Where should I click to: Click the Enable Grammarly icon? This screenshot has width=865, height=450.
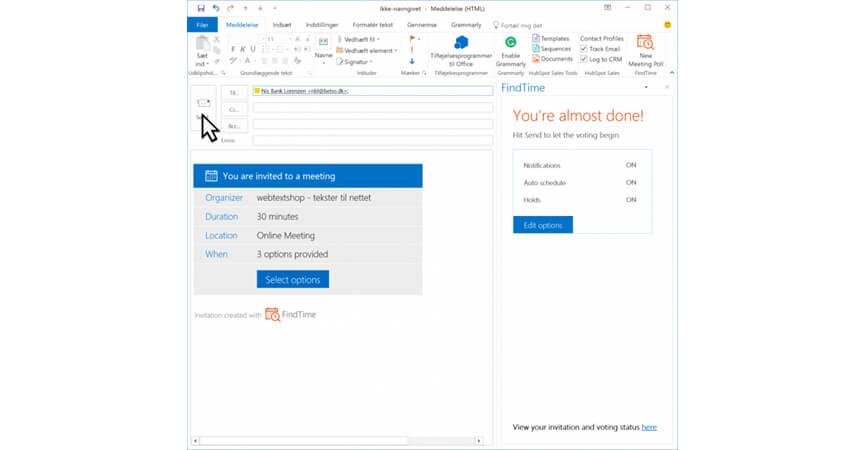pos(510,43)
